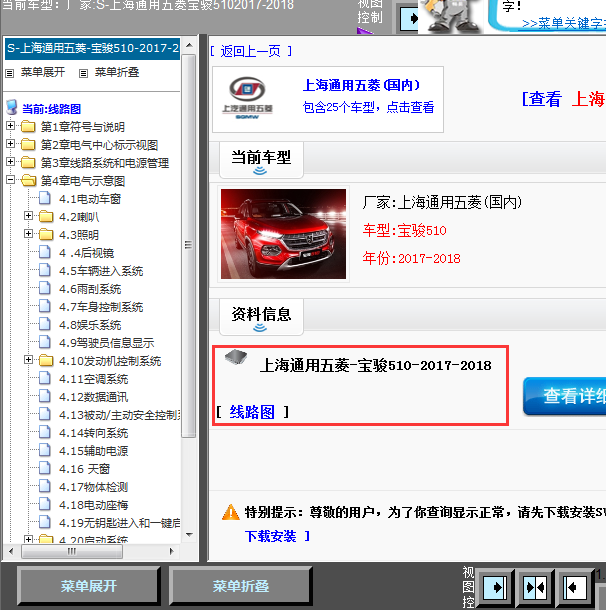Click folder icon of 4.2喇叭
This screenshot has height=610, width=606.
46,216
